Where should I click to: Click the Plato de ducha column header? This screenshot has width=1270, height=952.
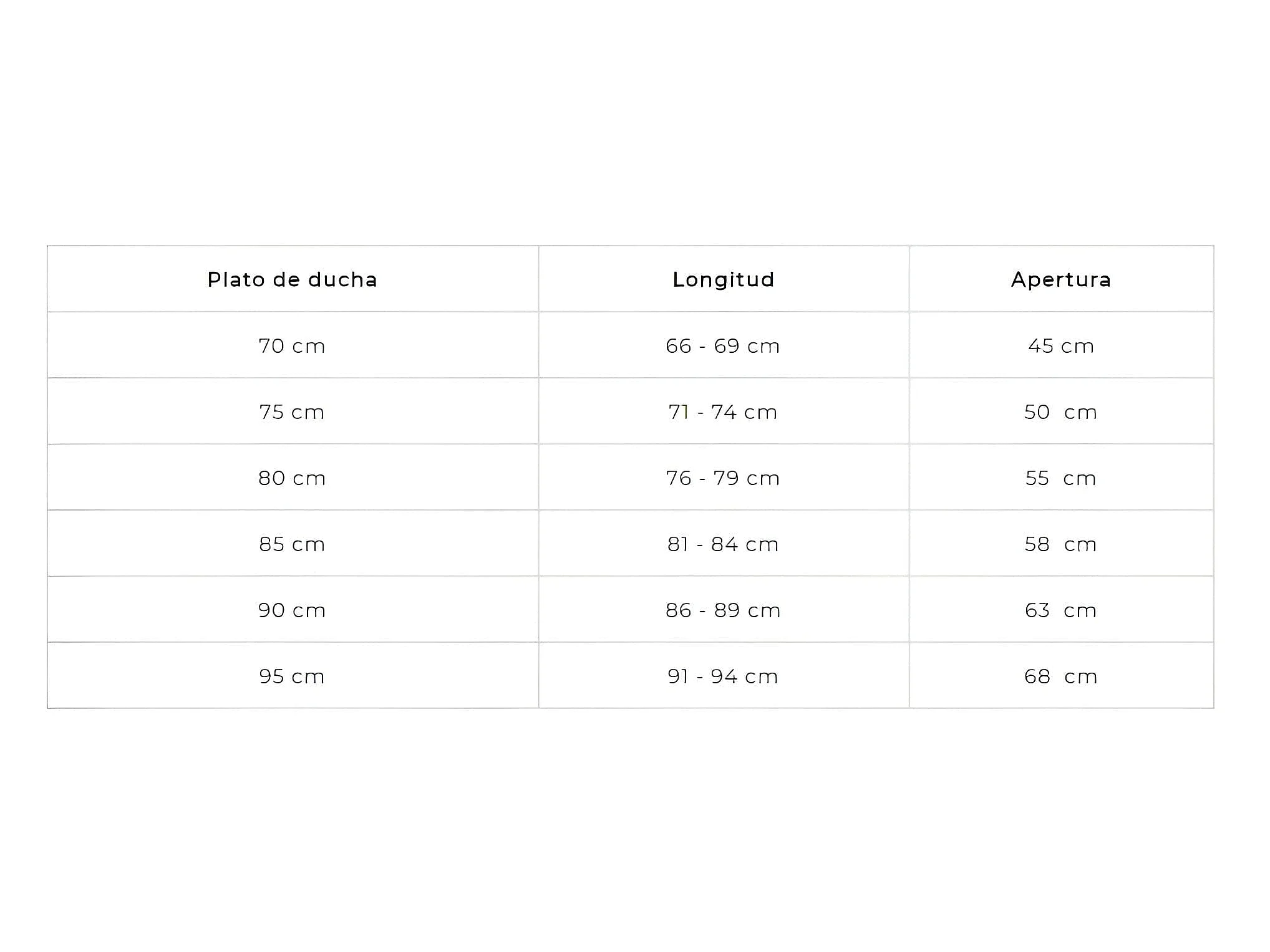pos(293,280)
